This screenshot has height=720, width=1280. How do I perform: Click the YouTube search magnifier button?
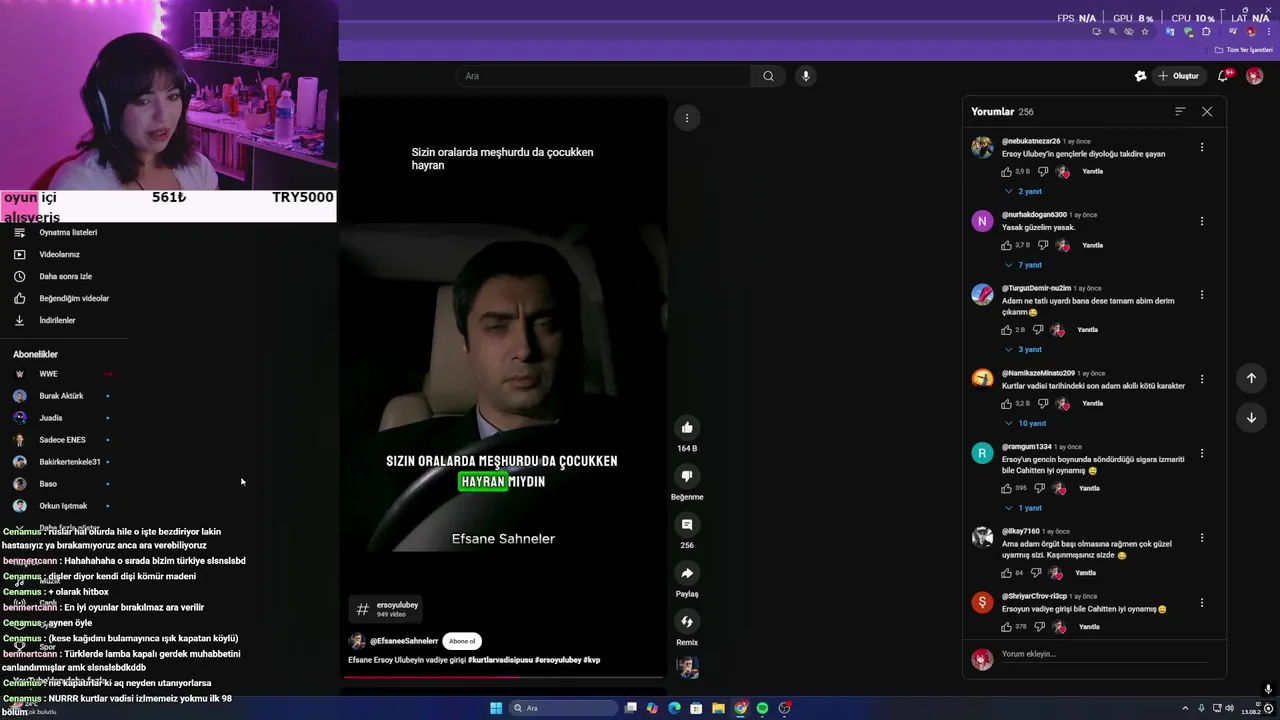768,76
